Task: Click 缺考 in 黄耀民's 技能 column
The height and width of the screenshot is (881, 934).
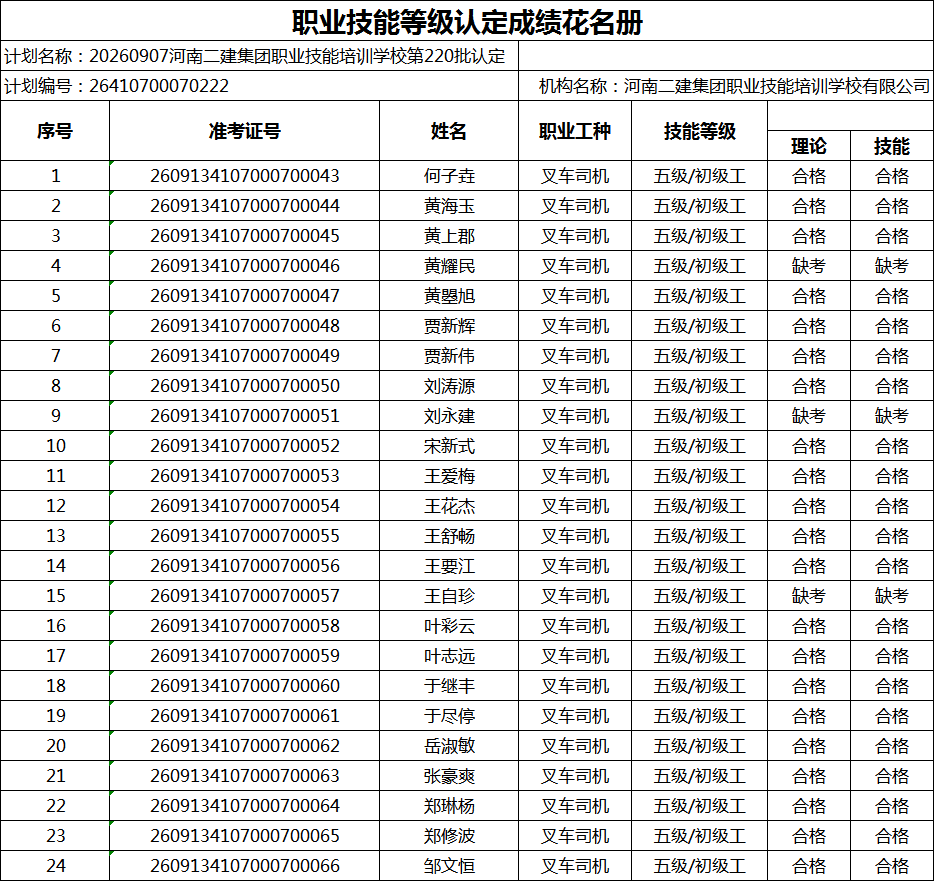Action: tap(892, 266)
